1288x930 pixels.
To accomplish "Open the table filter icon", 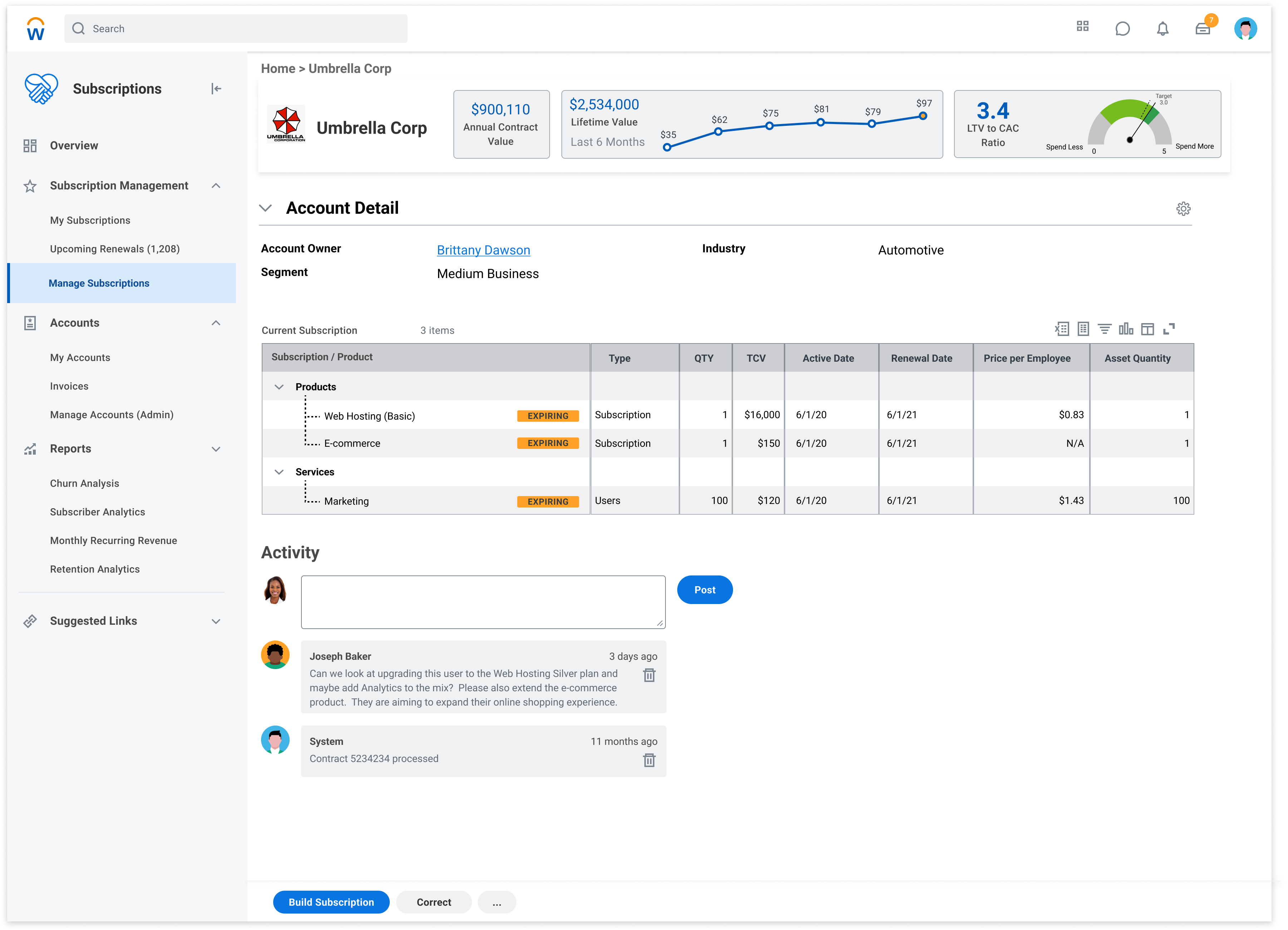I will [1105, 329].
